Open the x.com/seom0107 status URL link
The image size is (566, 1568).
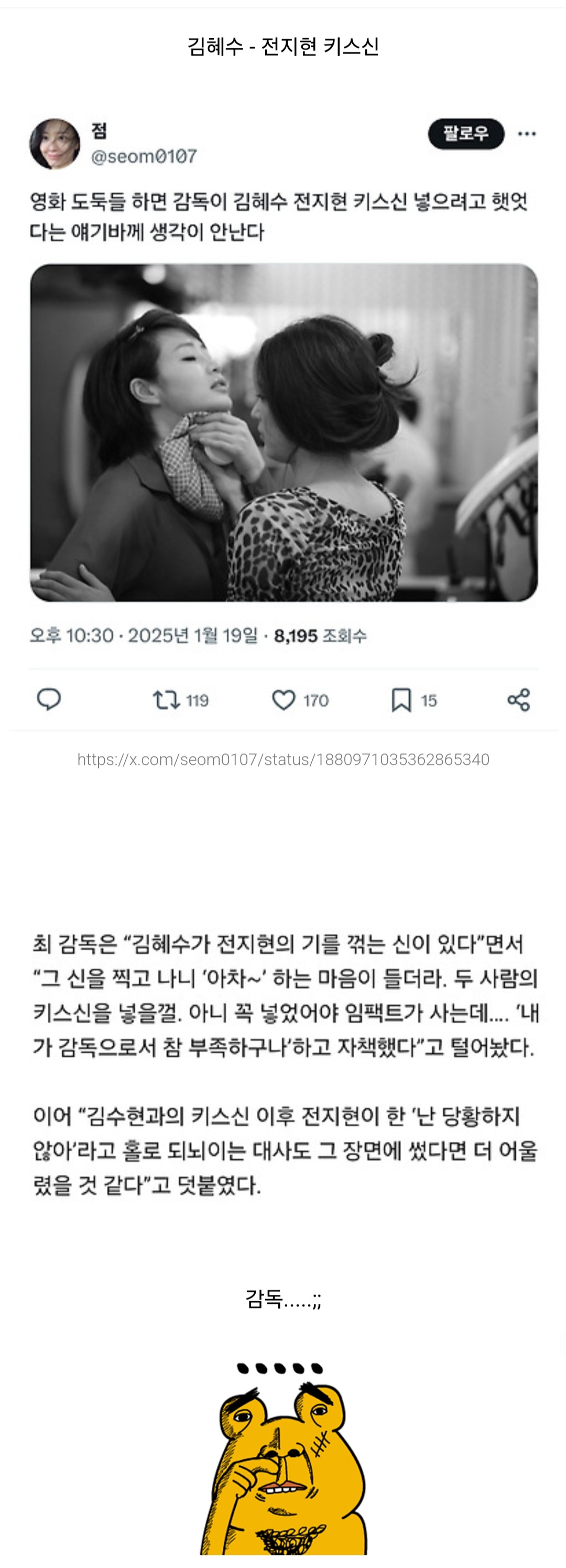pyautogui.click(x=283, y=759)
